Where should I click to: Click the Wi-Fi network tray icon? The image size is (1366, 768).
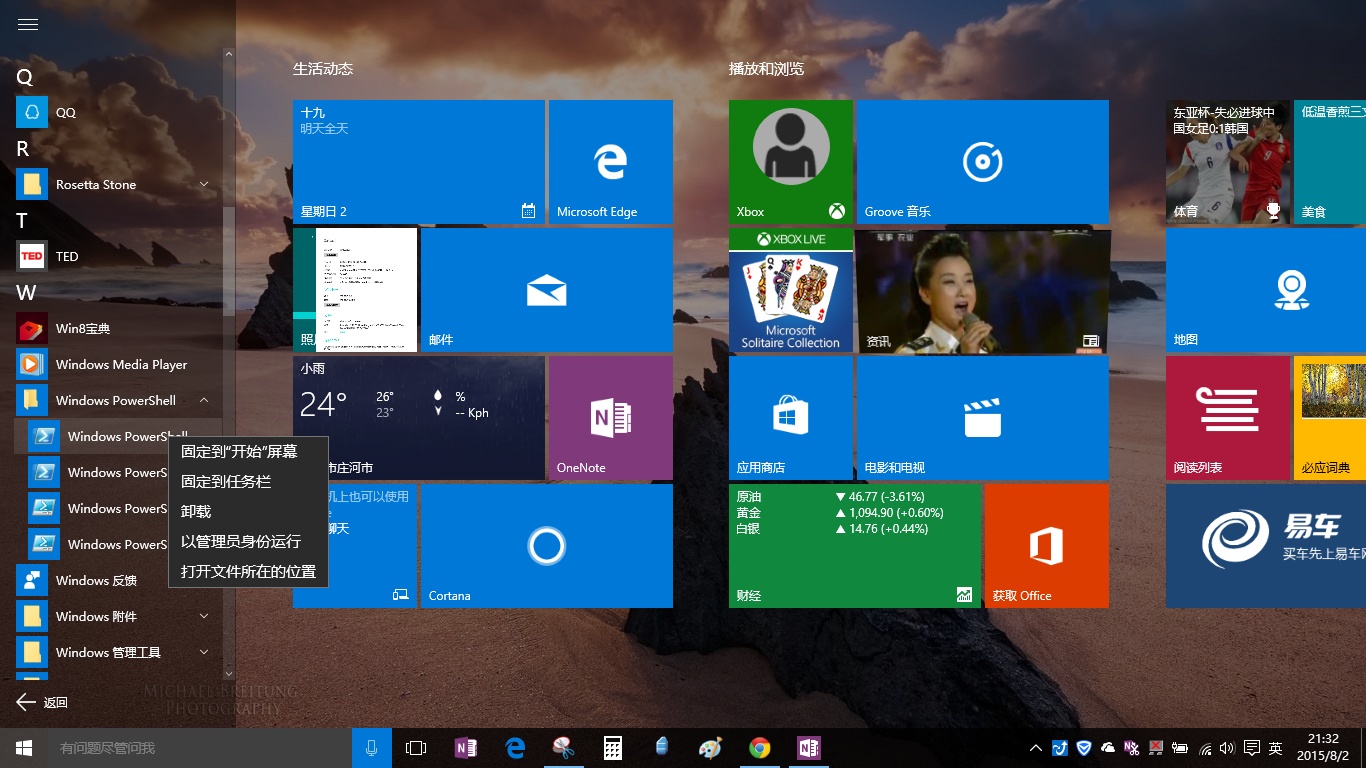coord(1205,748)
